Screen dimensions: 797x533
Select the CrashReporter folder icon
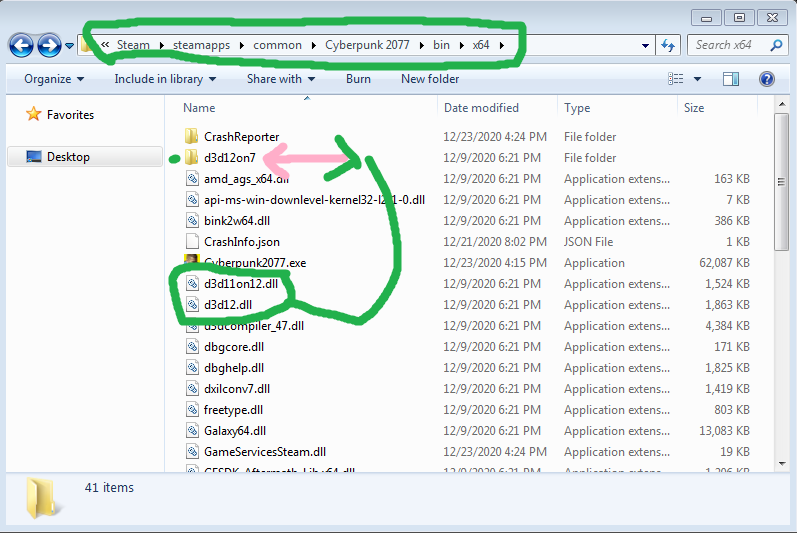click(192, 136)
